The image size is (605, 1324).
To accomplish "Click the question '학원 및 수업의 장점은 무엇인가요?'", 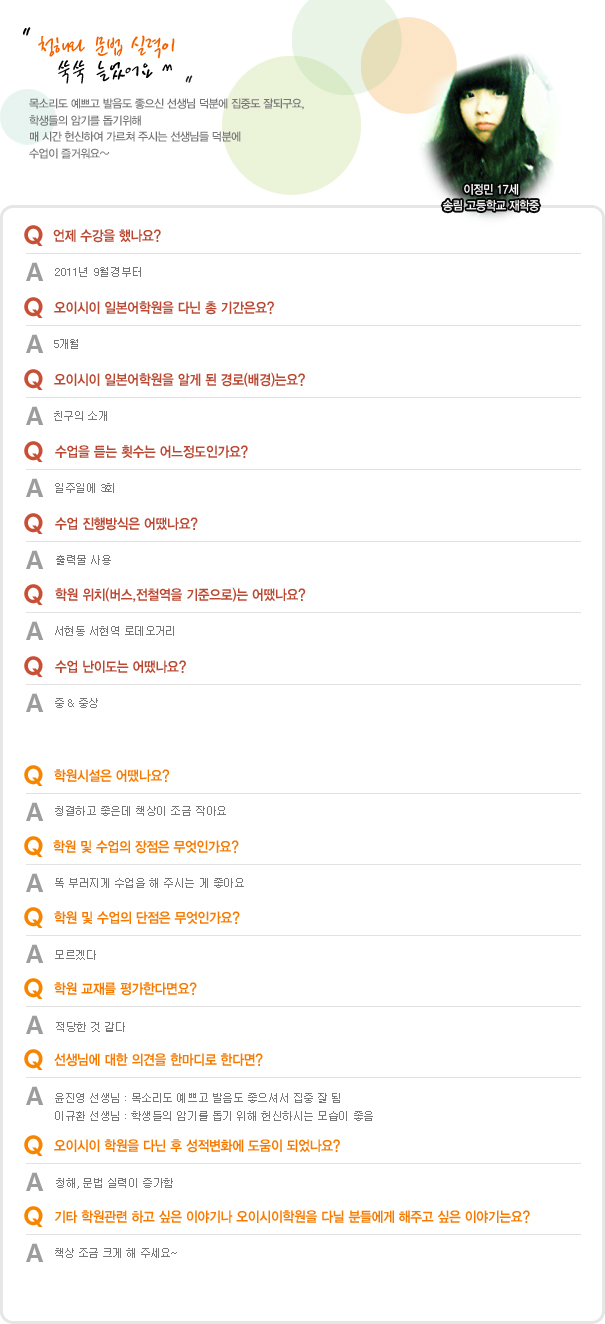I will click(x=146, y=847).
